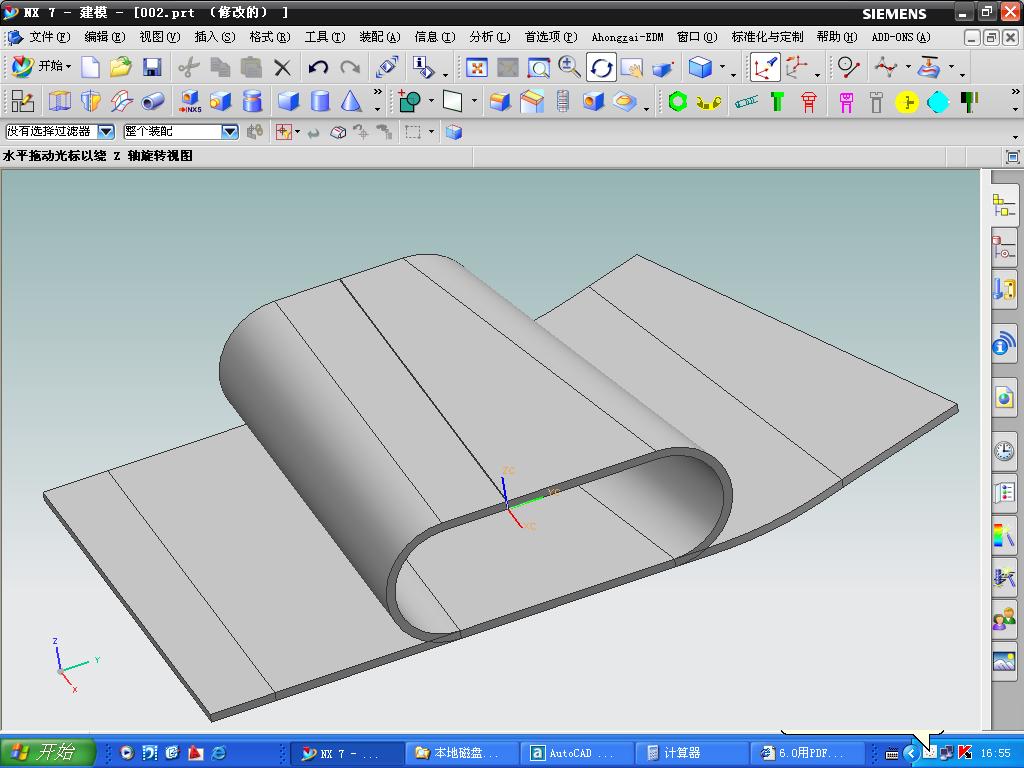
Task: Click the green hex nut icon
Action: pyautogui.click(x=678, y=101)
